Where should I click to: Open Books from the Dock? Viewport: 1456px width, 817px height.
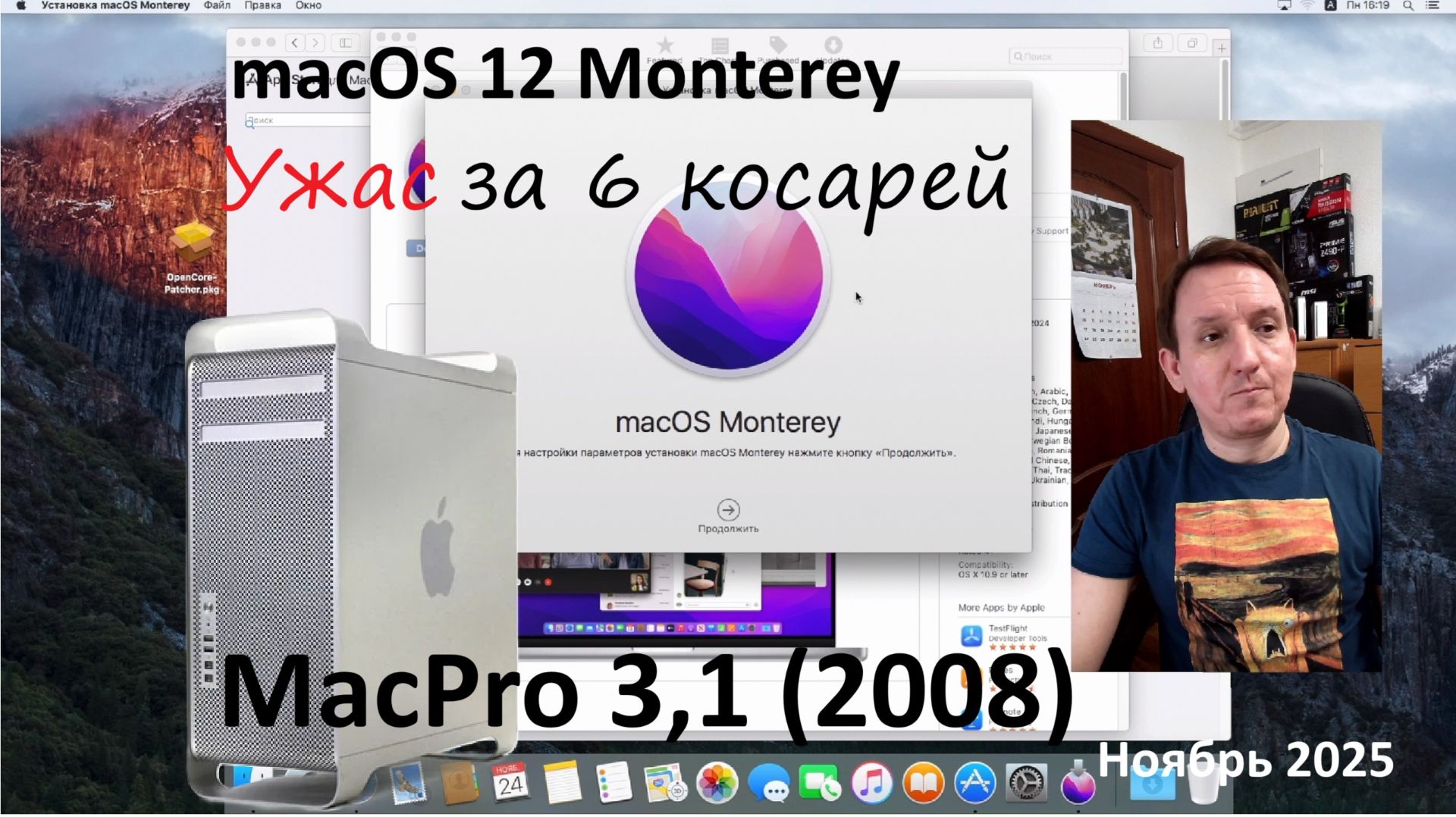(923, 784)
